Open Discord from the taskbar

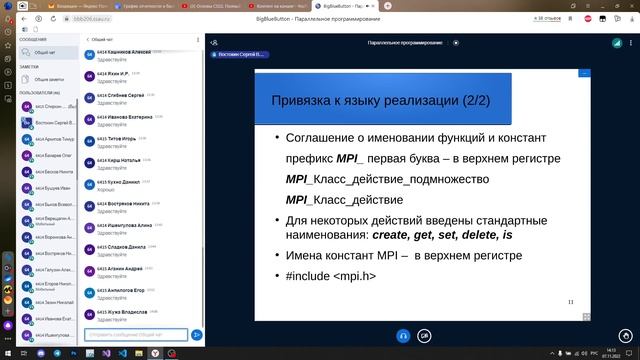click(x=41, y=353)
